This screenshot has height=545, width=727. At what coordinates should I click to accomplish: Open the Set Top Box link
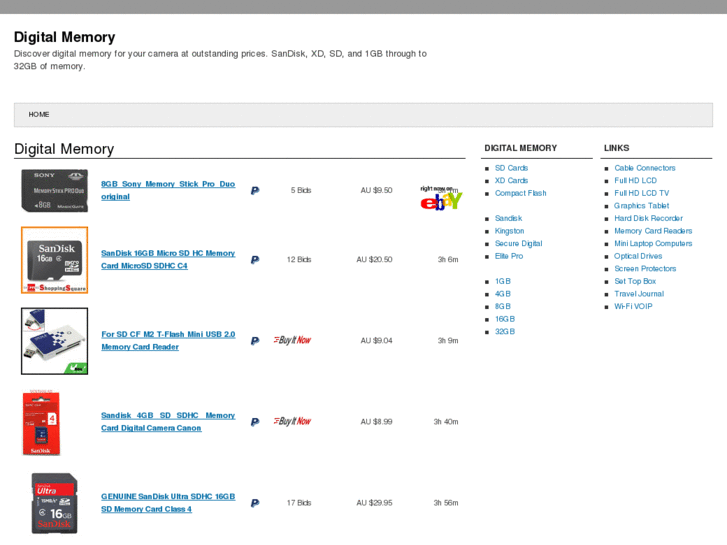[x=635, y=281]
